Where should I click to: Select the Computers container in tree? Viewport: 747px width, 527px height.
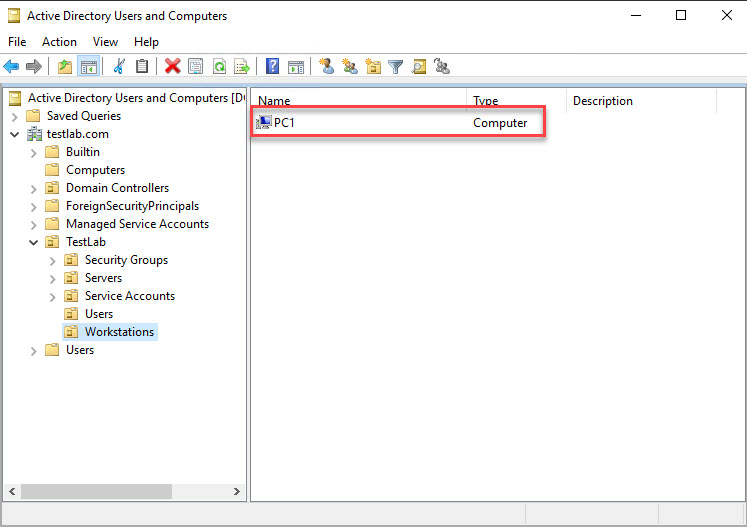[x=95, y=170]
